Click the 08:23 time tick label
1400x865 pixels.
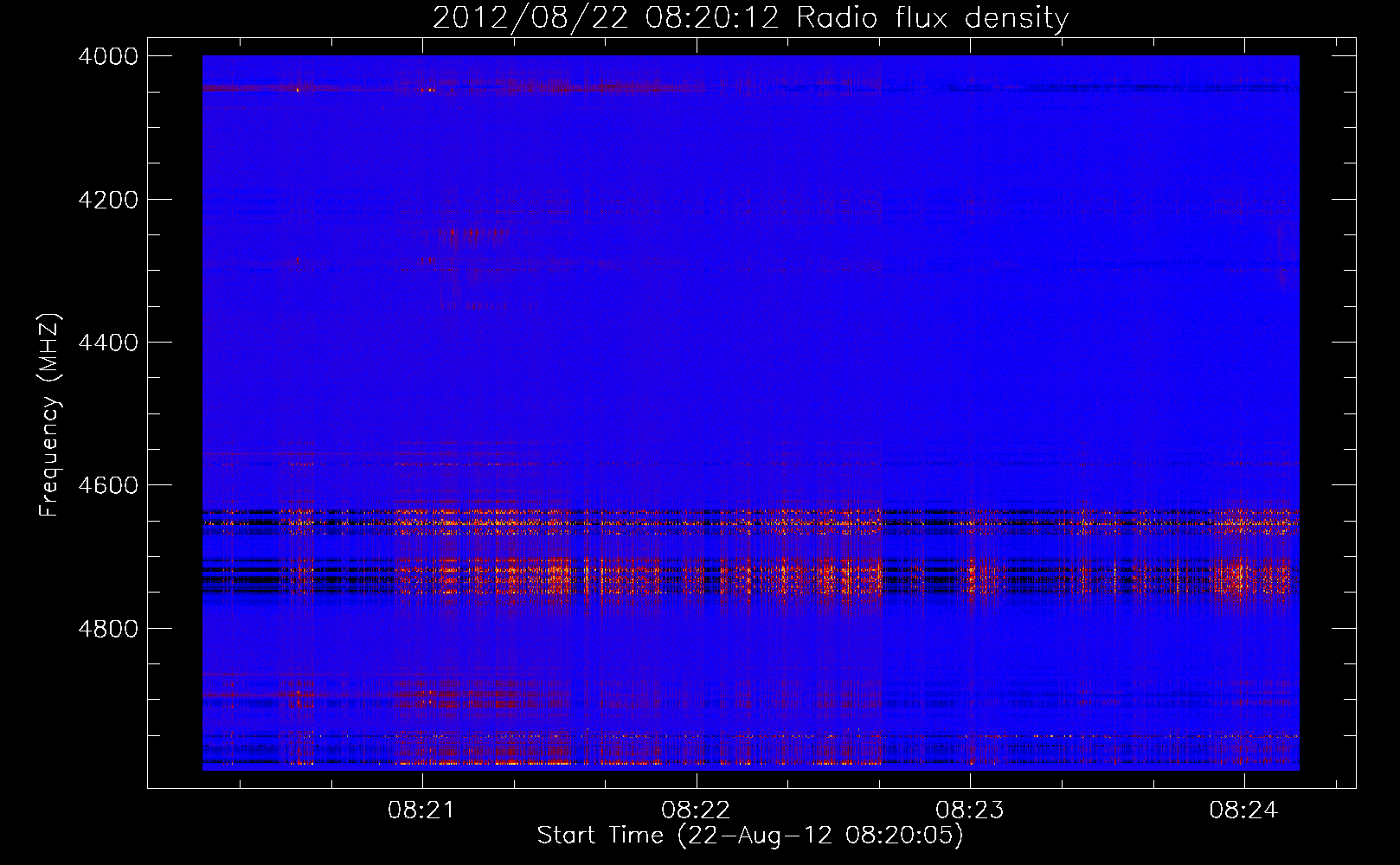970,810
